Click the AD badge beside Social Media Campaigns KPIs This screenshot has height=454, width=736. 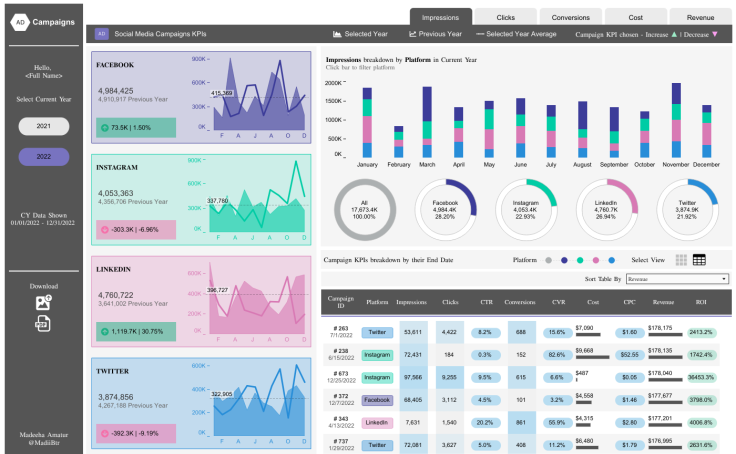(101, 34)
